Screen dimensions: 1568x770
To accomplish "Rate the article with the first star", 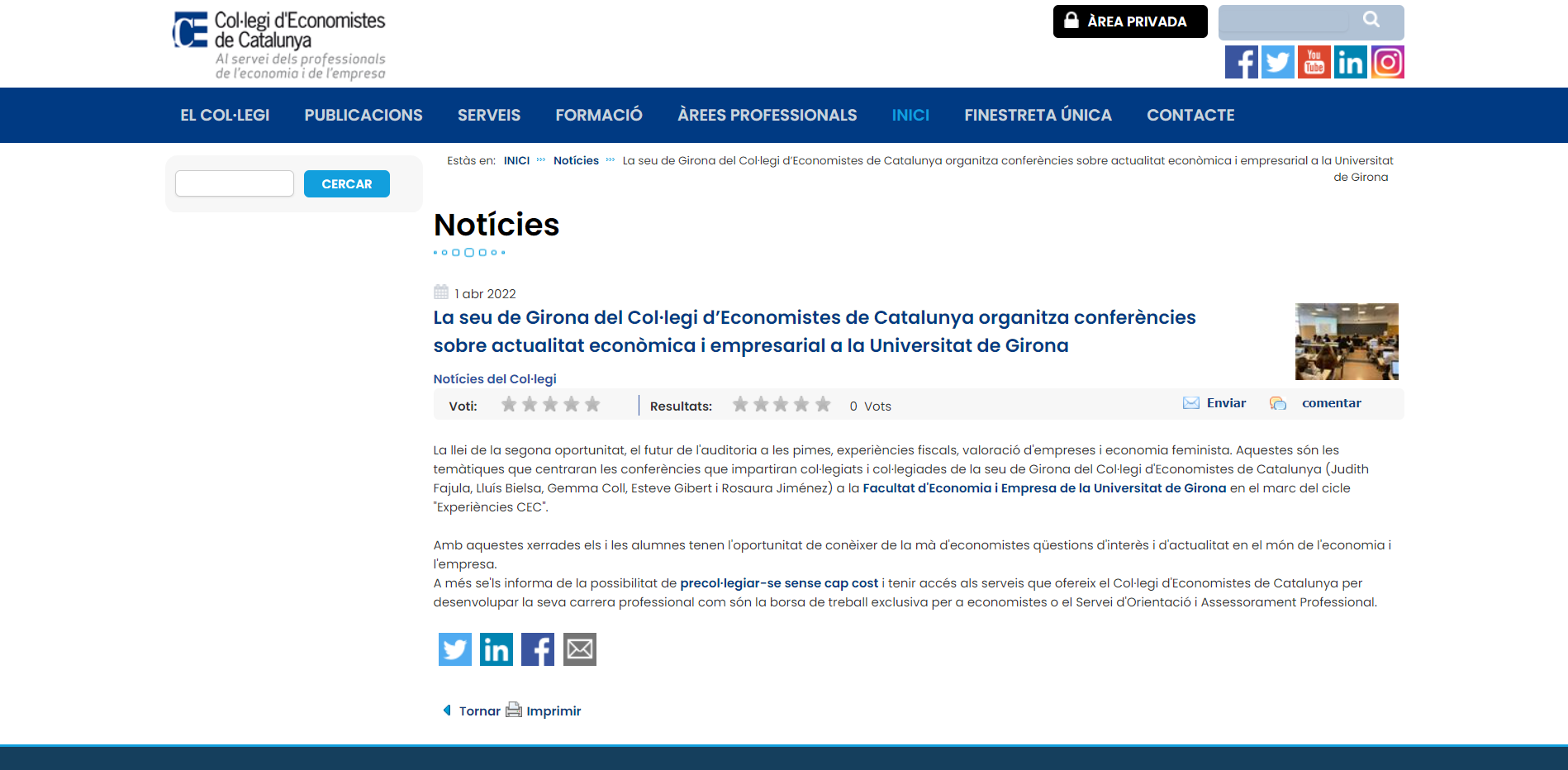I will point(509,405).
